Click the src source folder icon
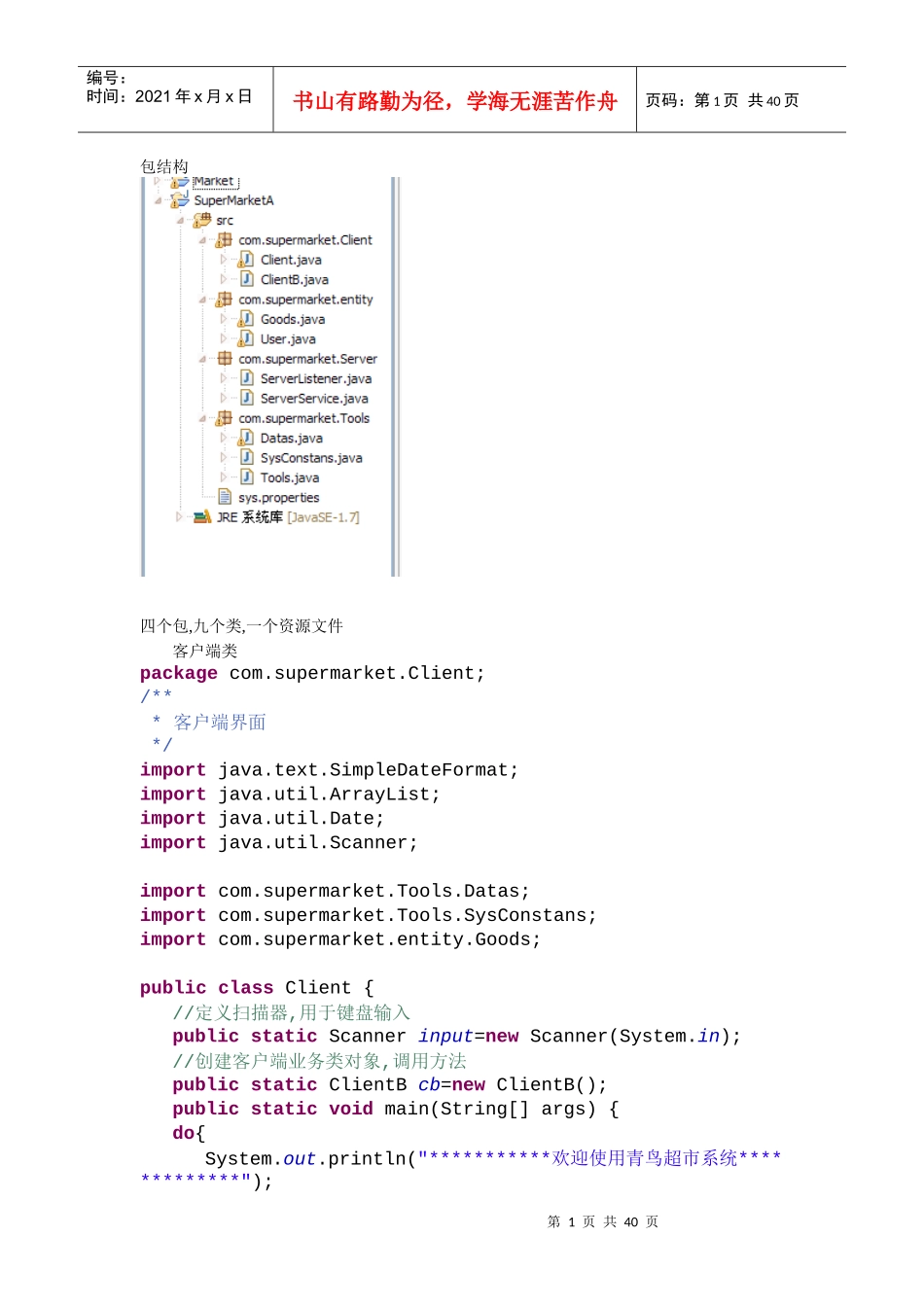Image resolution: width=924 pixels, height=1307 pixels. (202, 221)
